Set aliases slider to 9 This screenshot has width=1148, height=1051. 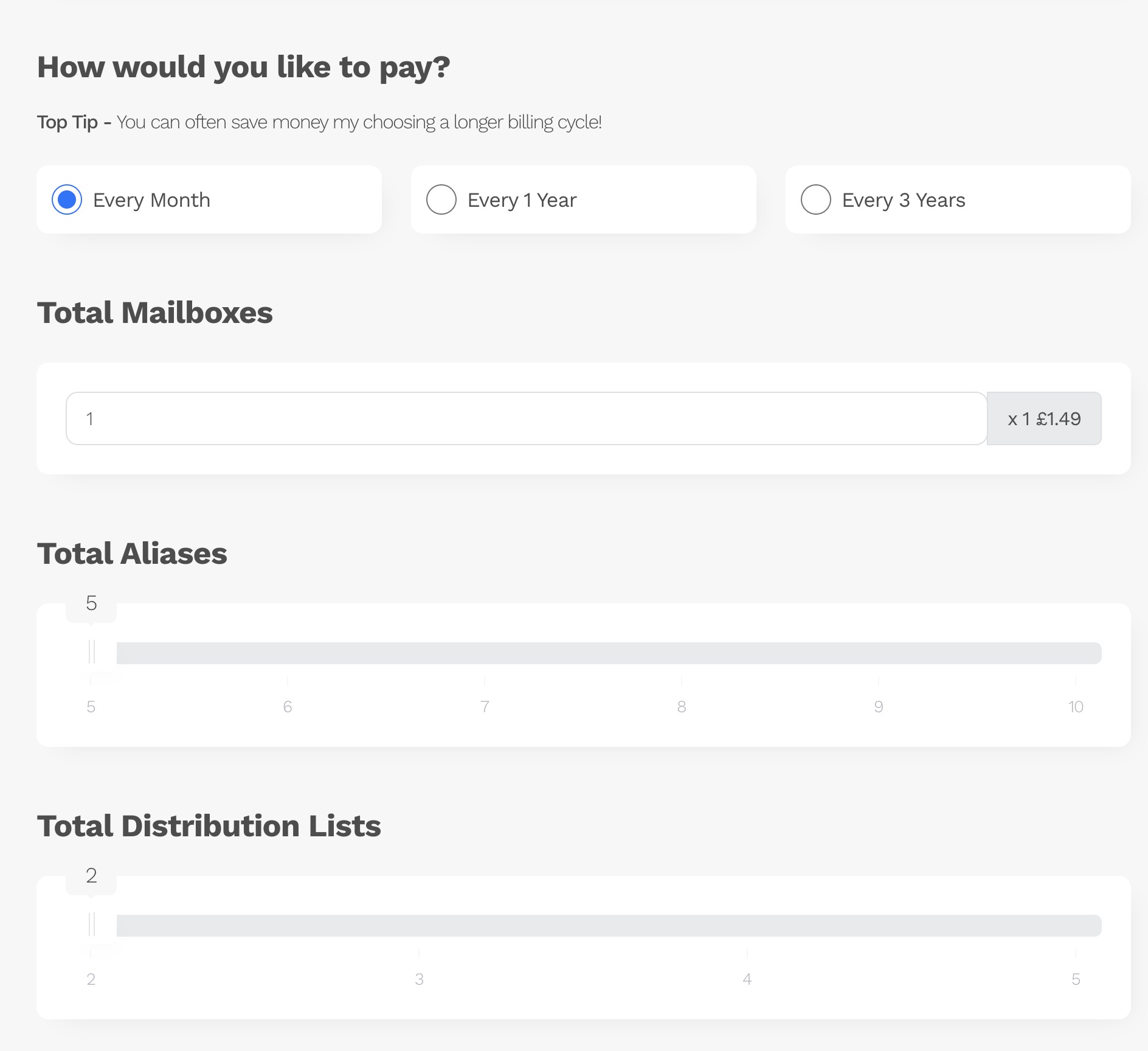[x=879, y=653]
